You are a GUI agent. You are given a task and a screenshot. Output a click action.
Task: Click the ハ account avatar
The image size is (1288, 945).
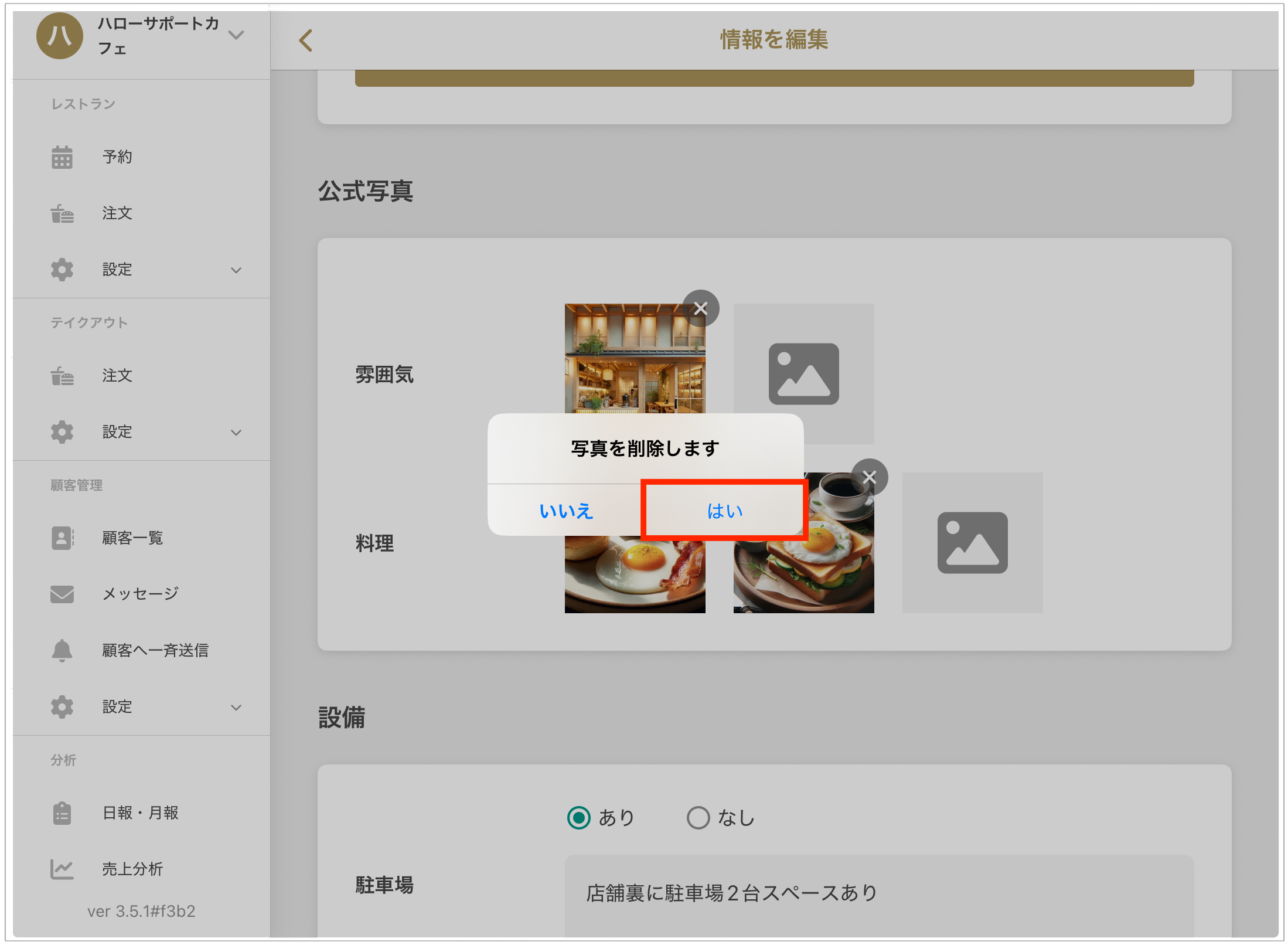pyautogui.click(x=60, y=36)
